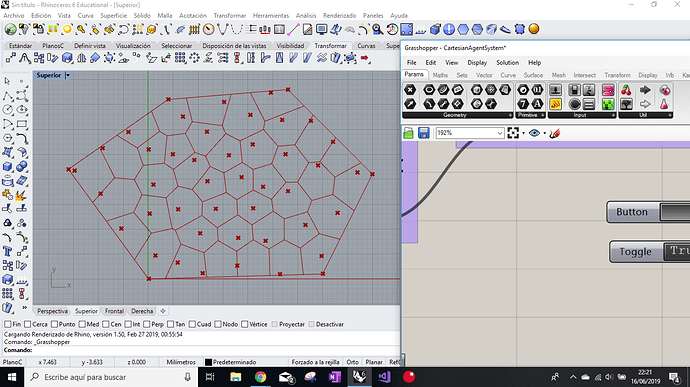Image resolution: width=690 pixels, height=387 pixels.
Task: Enable the Fin osnap checkbox
Action: click(x=7, y=324)
